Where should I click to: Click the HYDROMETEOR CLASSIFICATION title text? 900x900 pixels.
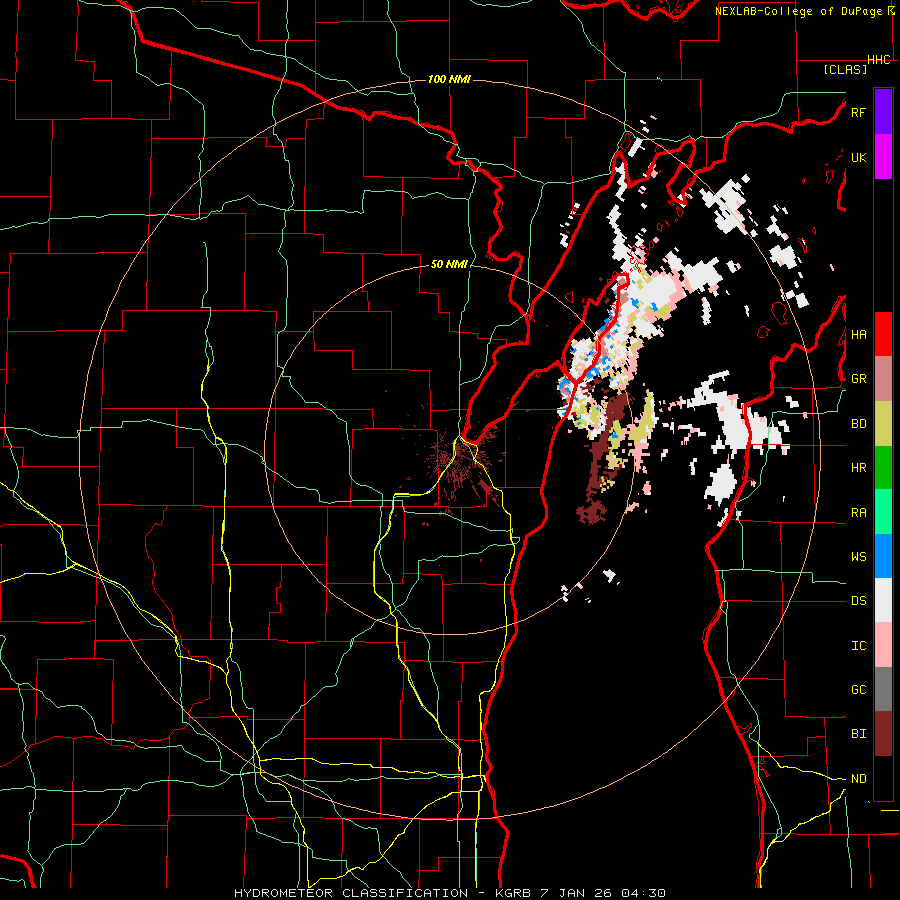coord(351,893)
